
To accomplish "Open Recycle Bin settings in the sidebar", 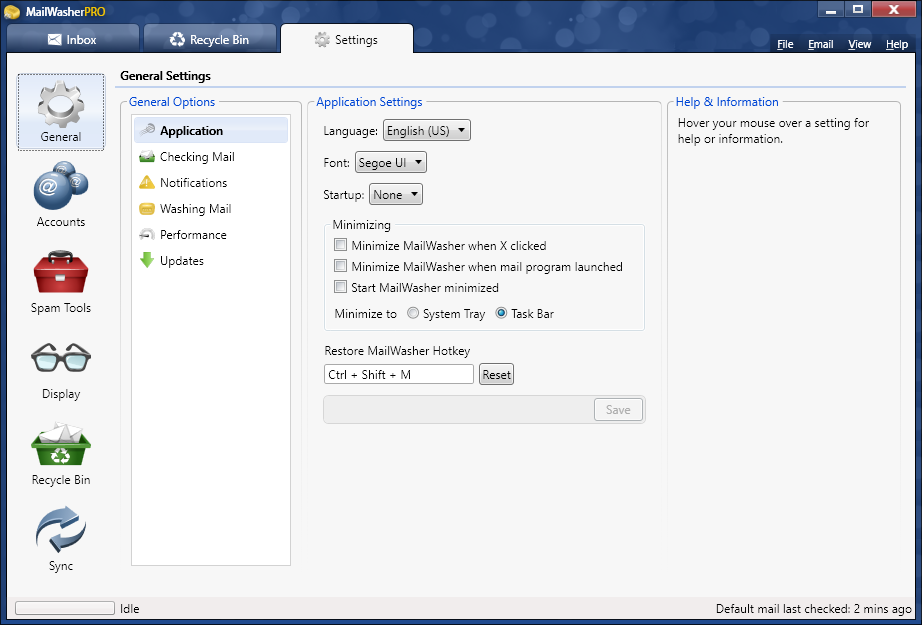I will [x=61, y=454].
